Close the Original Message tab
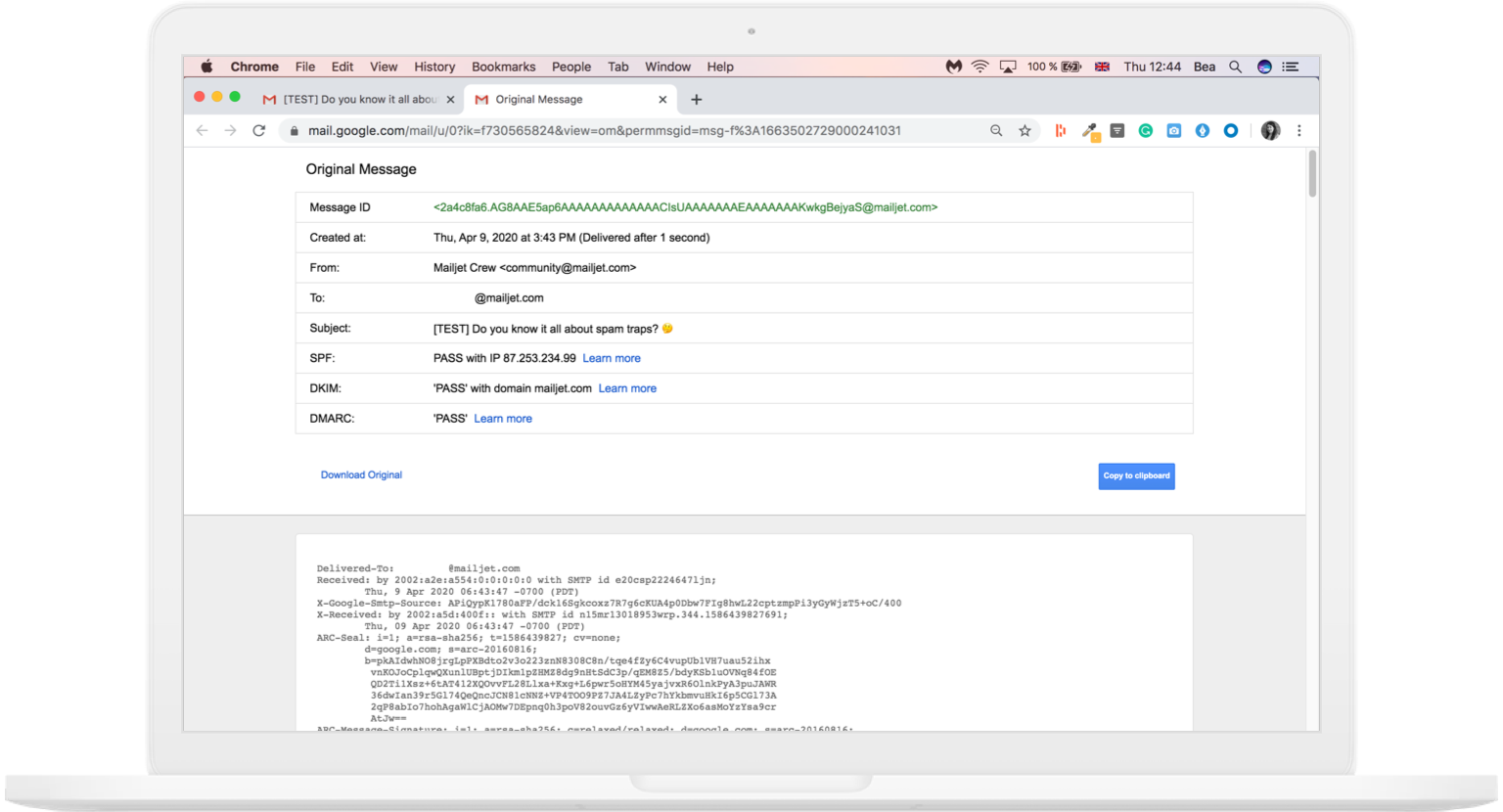This screenshot has height=812, width=1503. (662, 99)
